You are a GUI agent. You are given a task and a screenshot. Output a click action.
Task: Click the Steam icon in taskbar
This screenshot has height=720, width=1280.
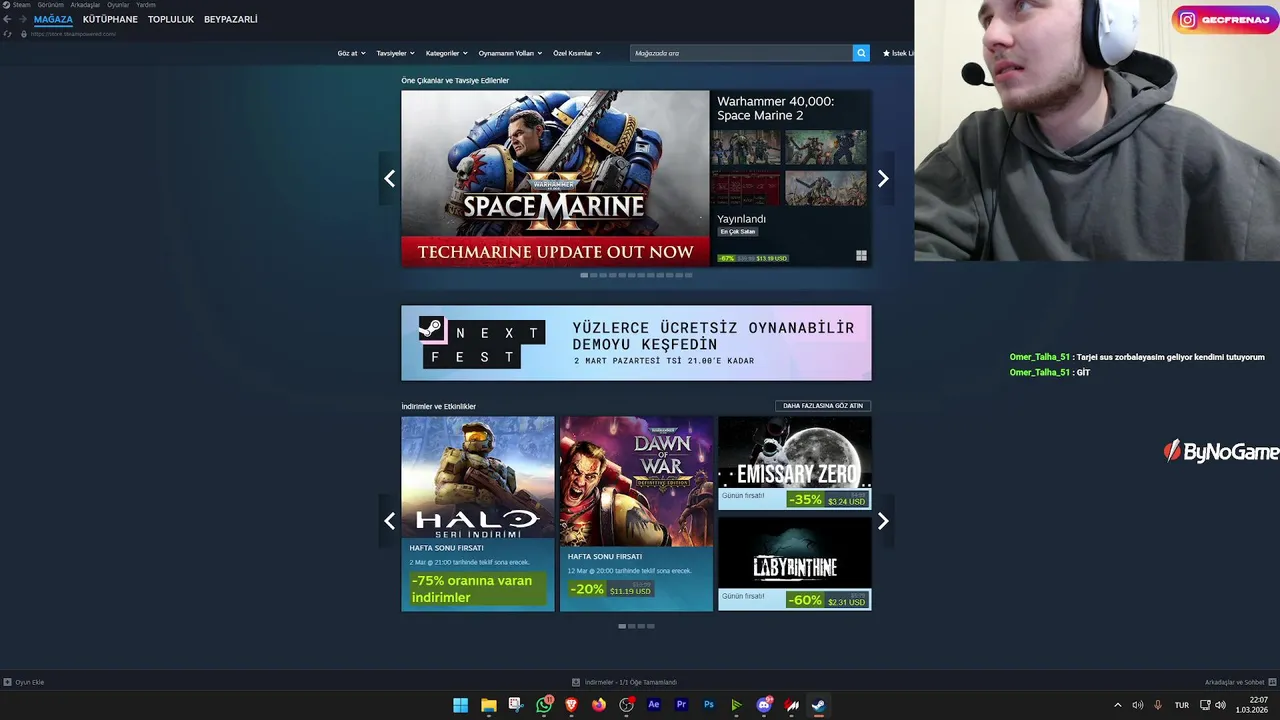tap(818, 705)
